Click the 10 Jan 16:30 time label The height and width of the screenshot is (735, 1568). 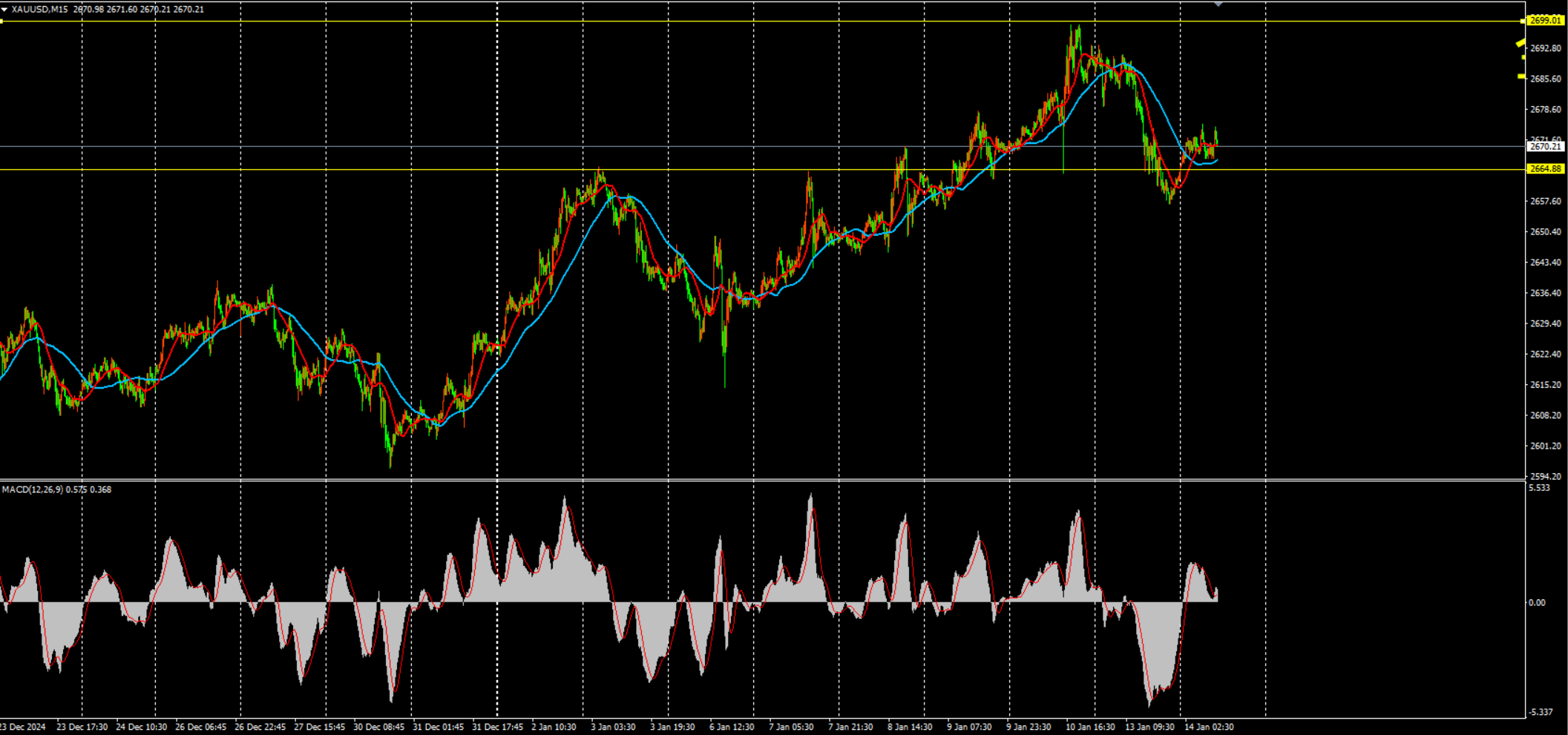tap(1090, 727)
